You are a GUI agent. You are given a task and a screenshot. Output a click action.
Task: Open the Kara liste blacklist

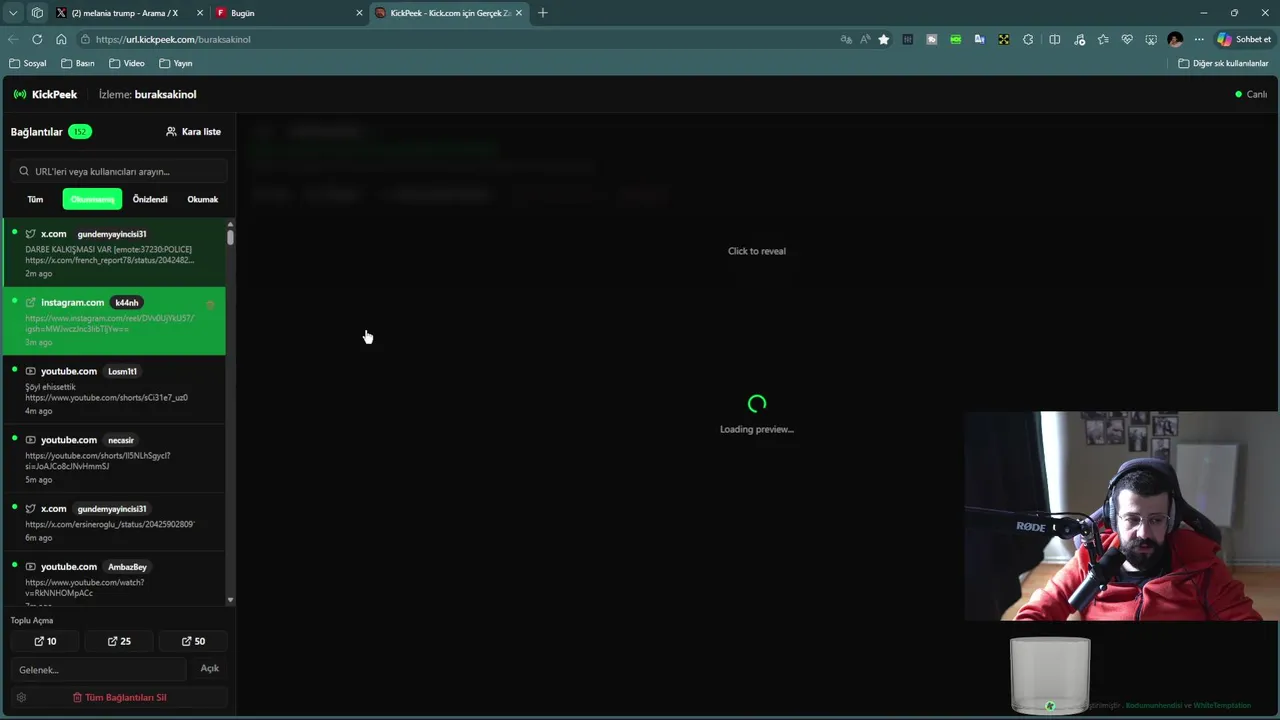click(193, 131)
